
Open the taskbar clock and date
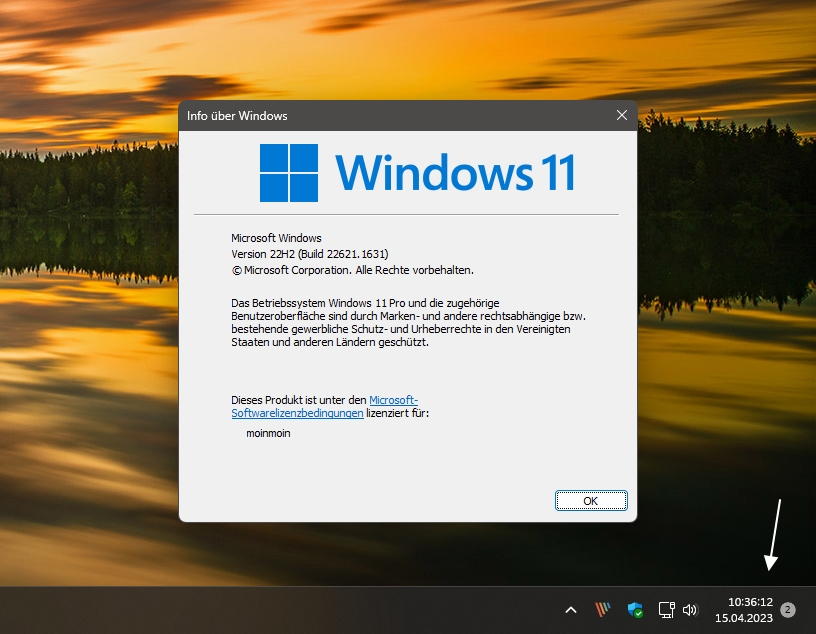pyautogui.click(x=744, y=610)
